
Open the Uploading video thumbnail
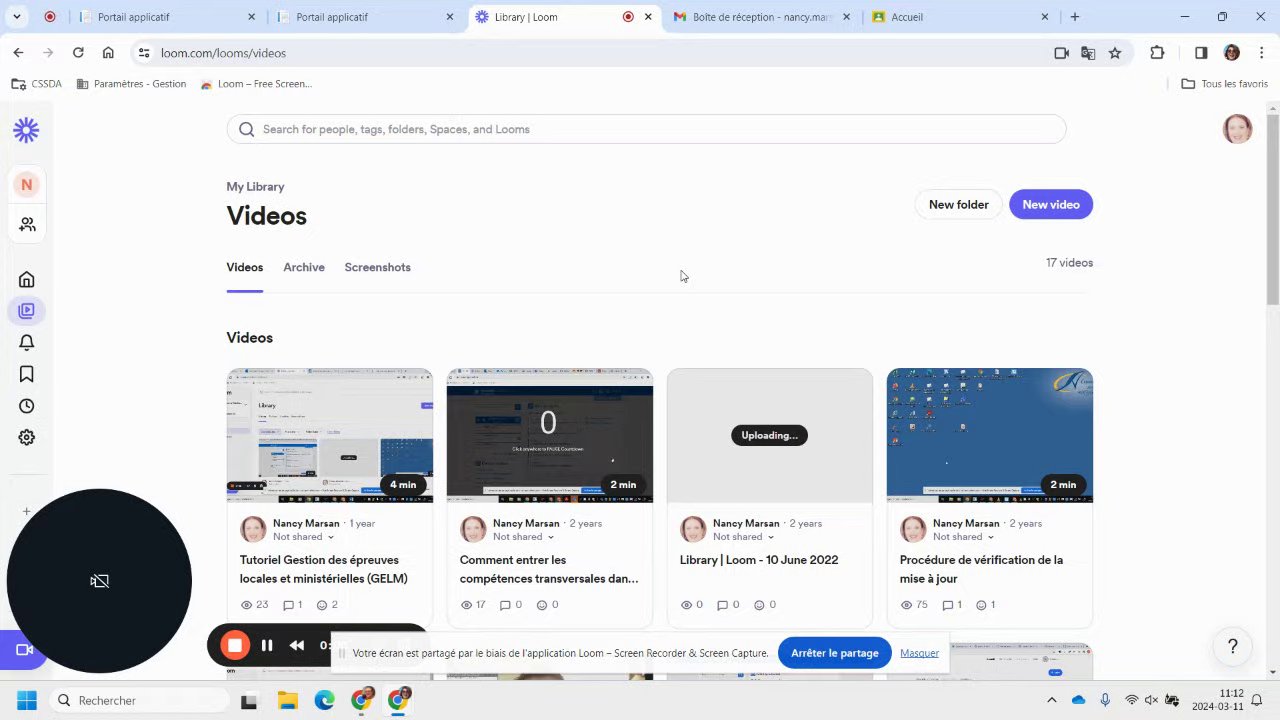[x=770, y=435]
